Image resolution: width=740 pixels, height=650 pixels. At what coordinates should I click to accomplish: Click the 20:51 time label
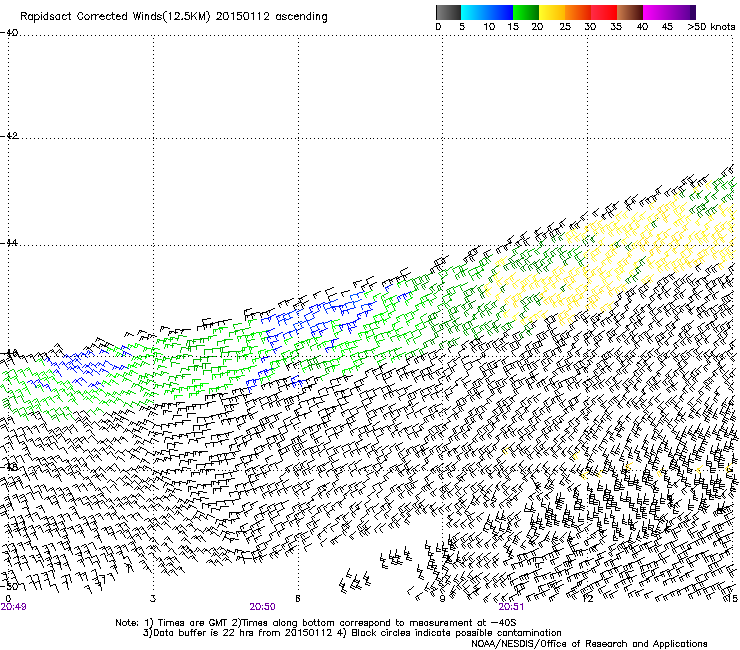coord(511,607)
